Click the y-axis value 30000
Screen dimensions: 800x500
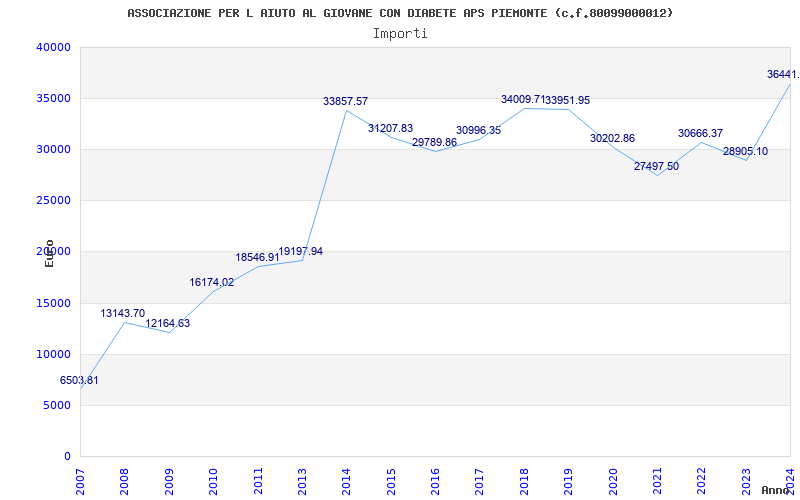coord(53,149)
